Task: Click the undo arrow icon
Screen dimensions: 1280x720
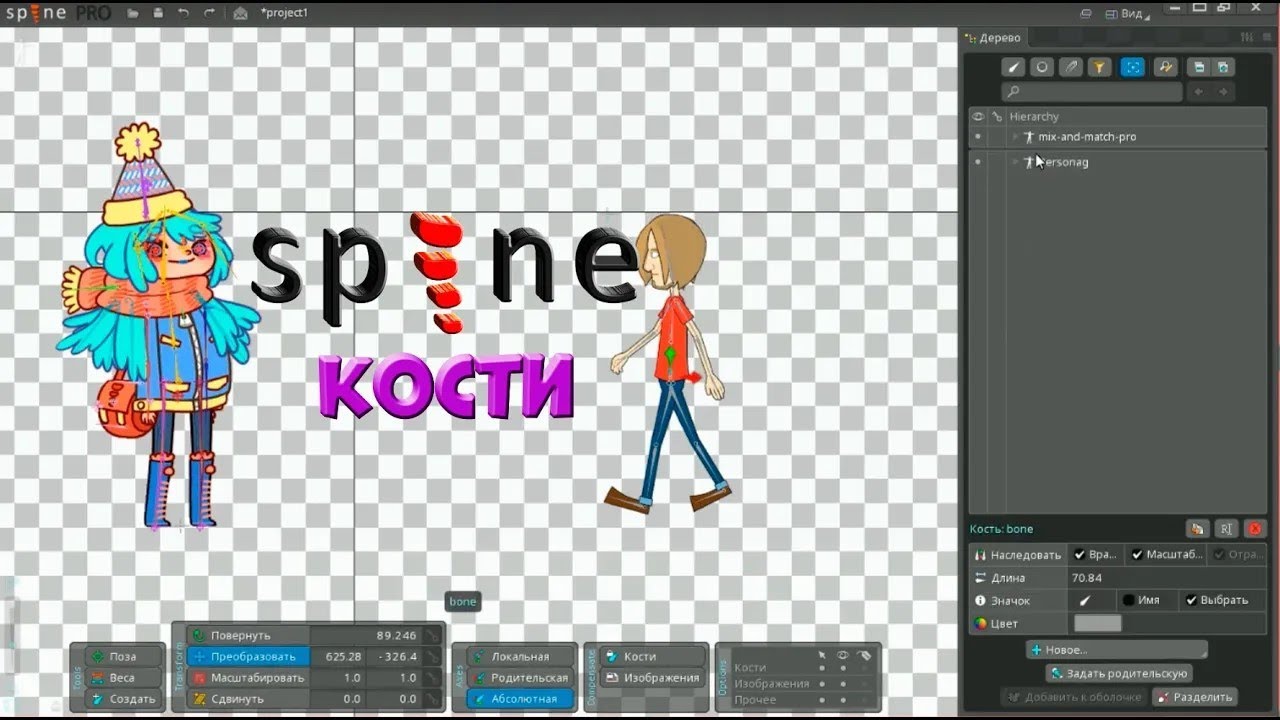Action: coord(183,13)
